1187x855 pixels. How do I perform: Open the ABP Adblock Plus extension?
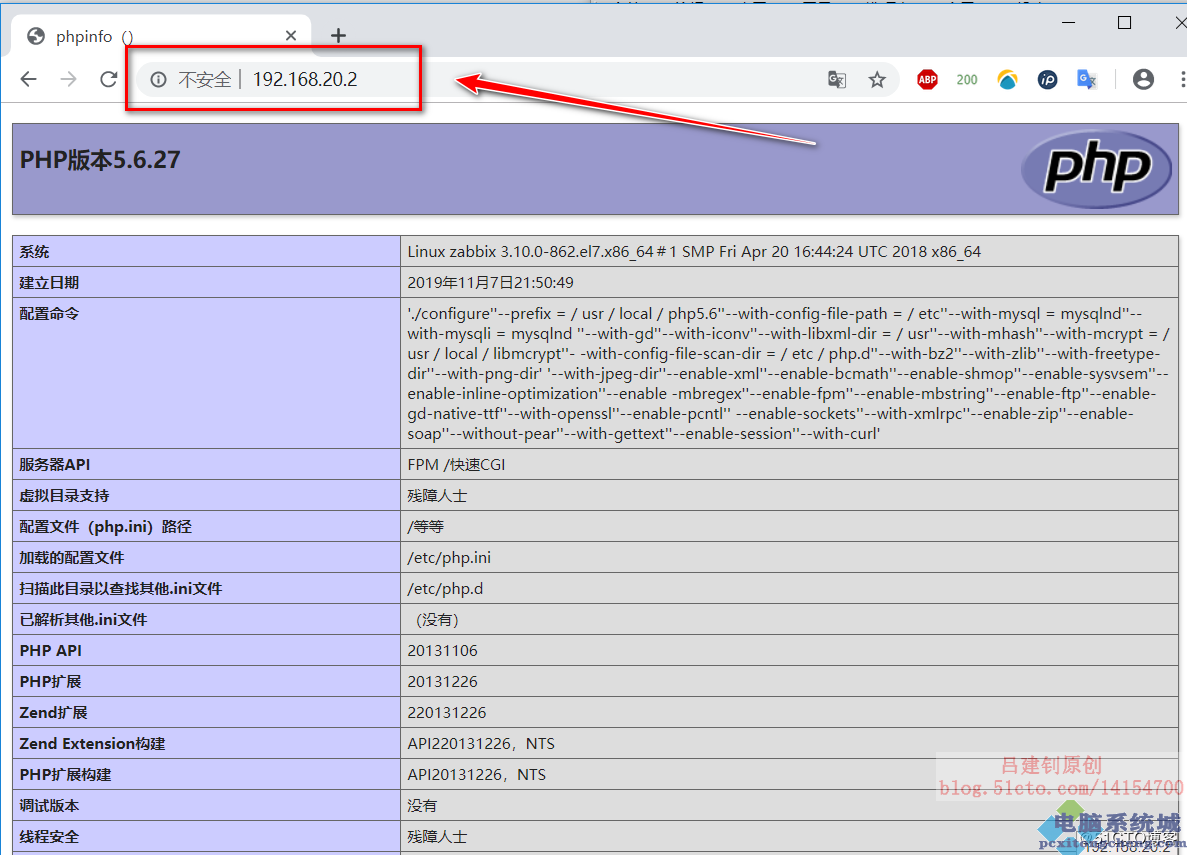(927, 80)
